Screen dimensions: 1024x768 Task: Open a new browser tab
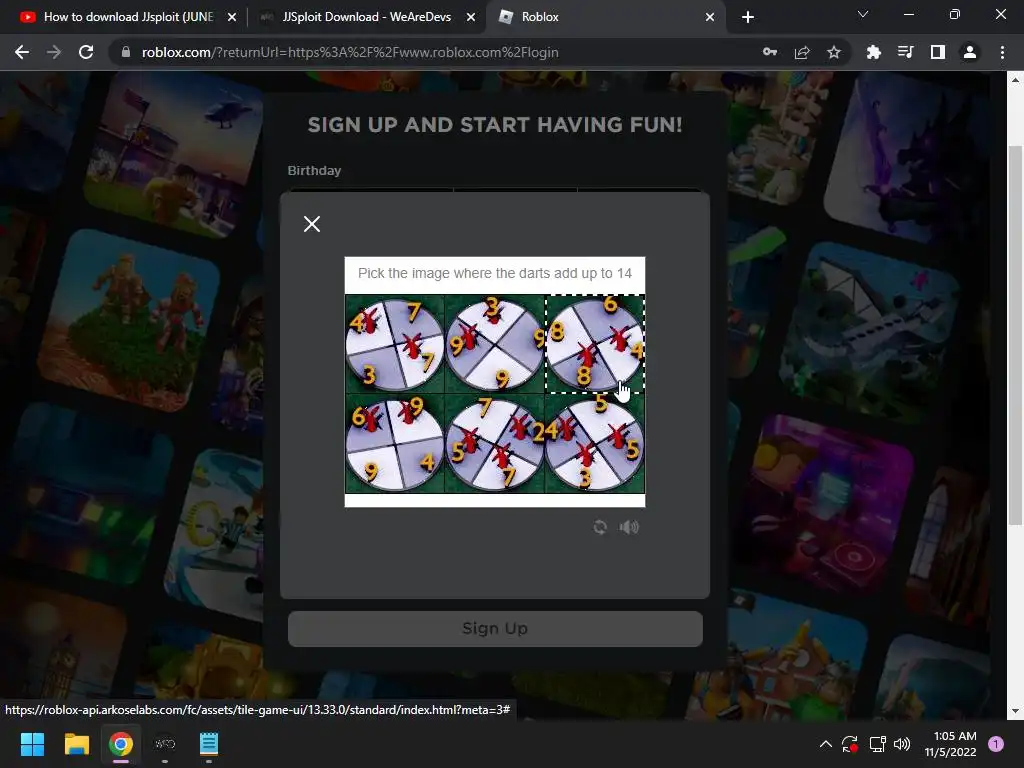(748, 17)
